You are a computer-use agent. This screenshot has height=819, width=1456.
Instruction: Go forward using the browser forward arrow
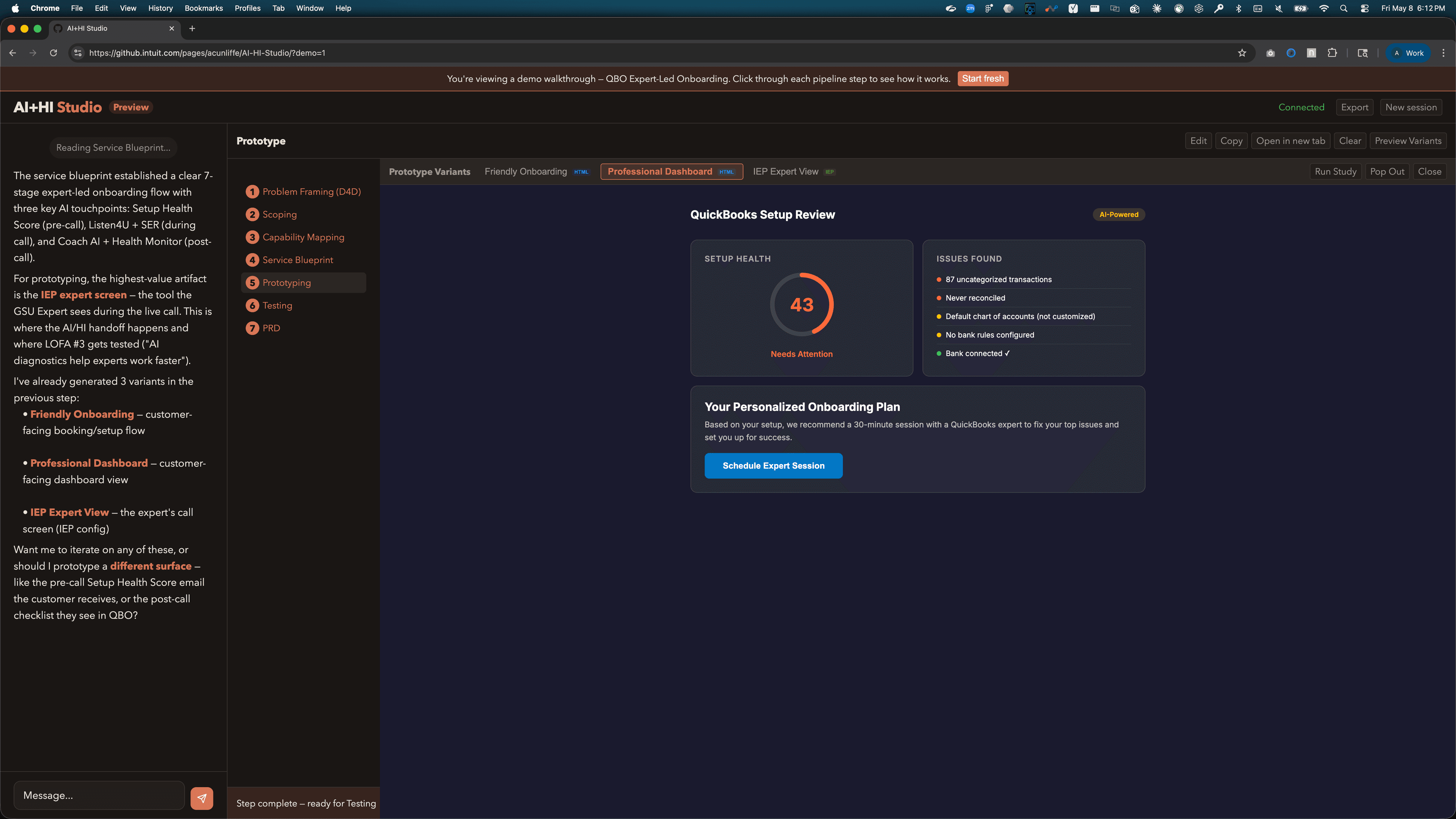[33, 53]
